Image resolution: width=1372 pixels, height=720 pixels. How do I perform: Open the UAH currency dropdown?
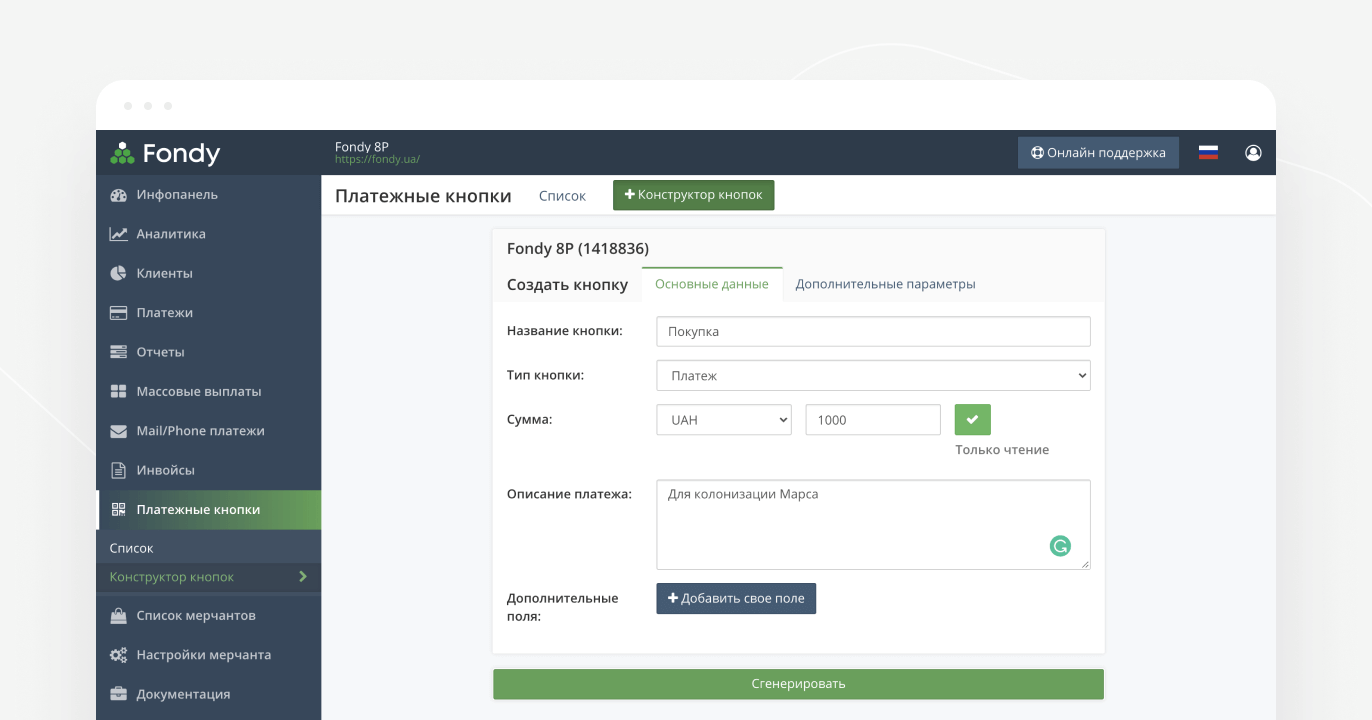tap(724, 420)
